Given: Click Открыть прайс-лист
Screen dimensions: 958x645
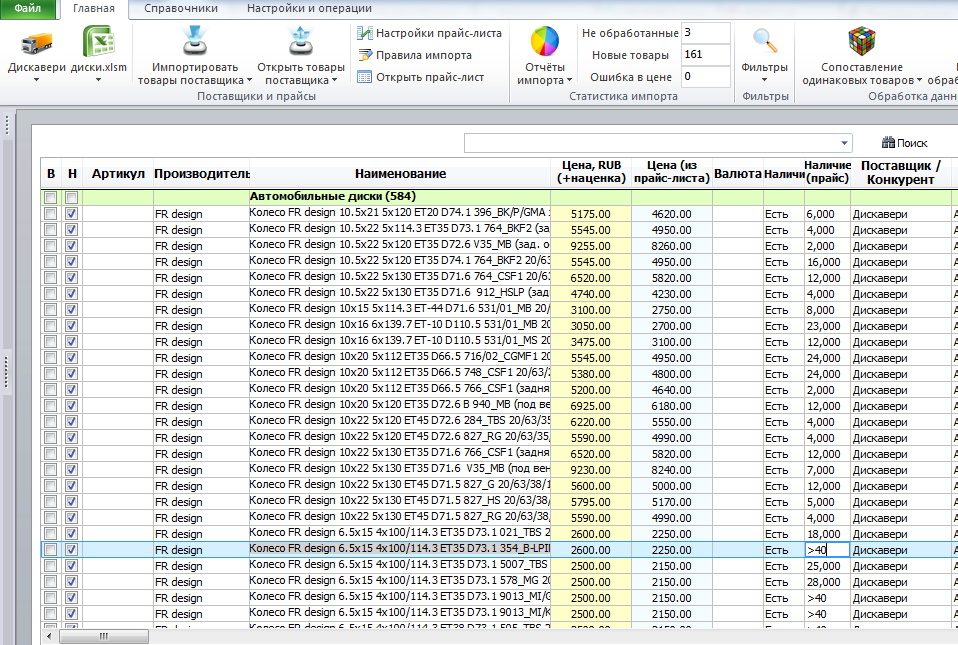Looking at the screenshot, I should pos(421,77).
